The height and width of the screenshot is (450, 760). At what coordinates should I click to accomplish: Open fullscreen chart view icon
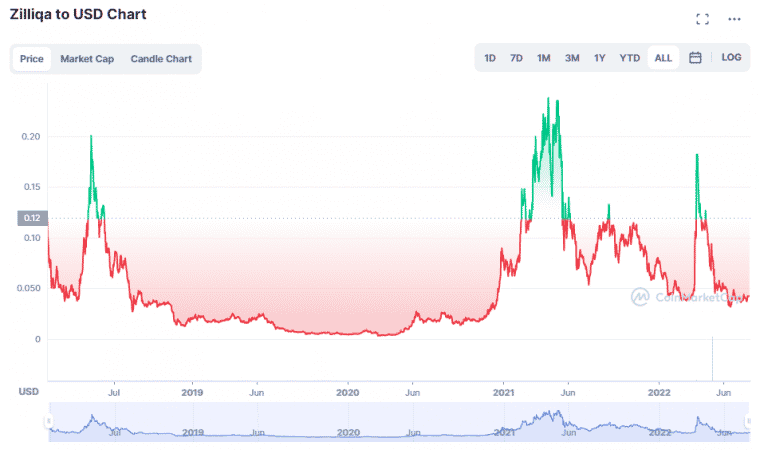[x=702, y=19]
